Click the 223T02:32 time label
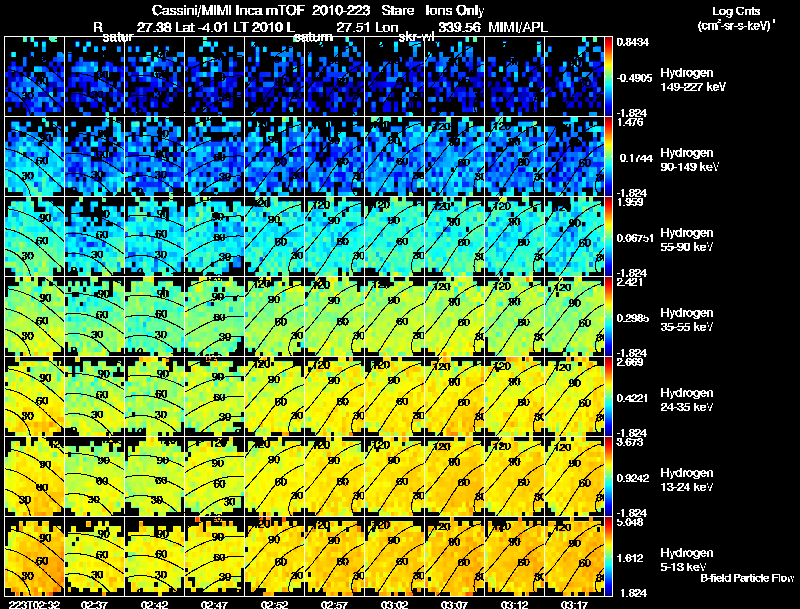800x609 pixels. click(x=34, y=604)
